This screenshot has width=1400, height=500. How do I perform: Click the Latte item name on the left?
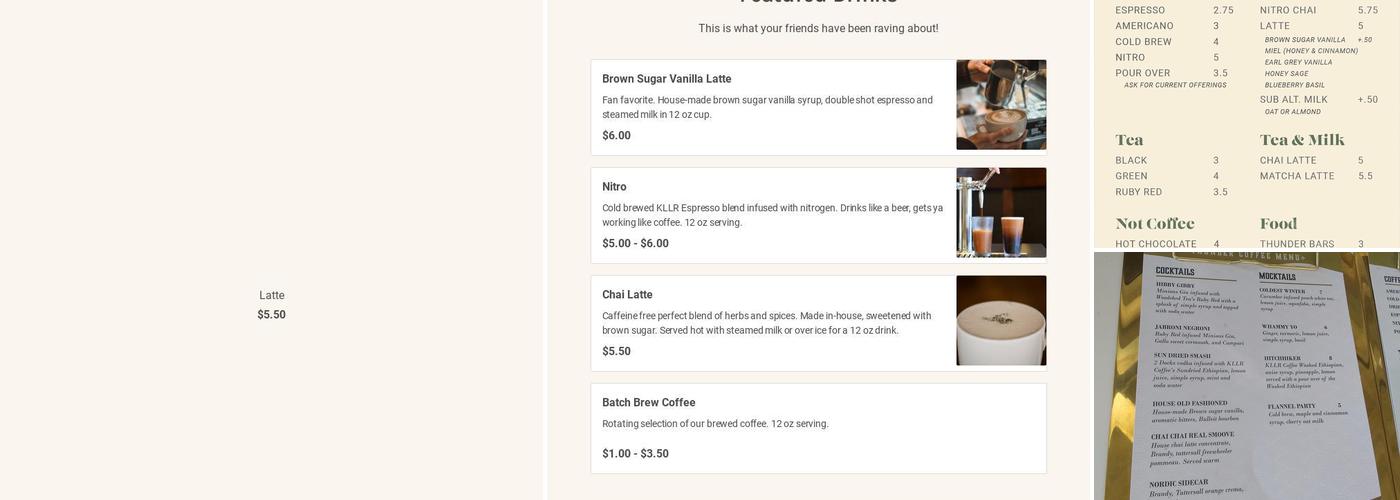[272, 295]
